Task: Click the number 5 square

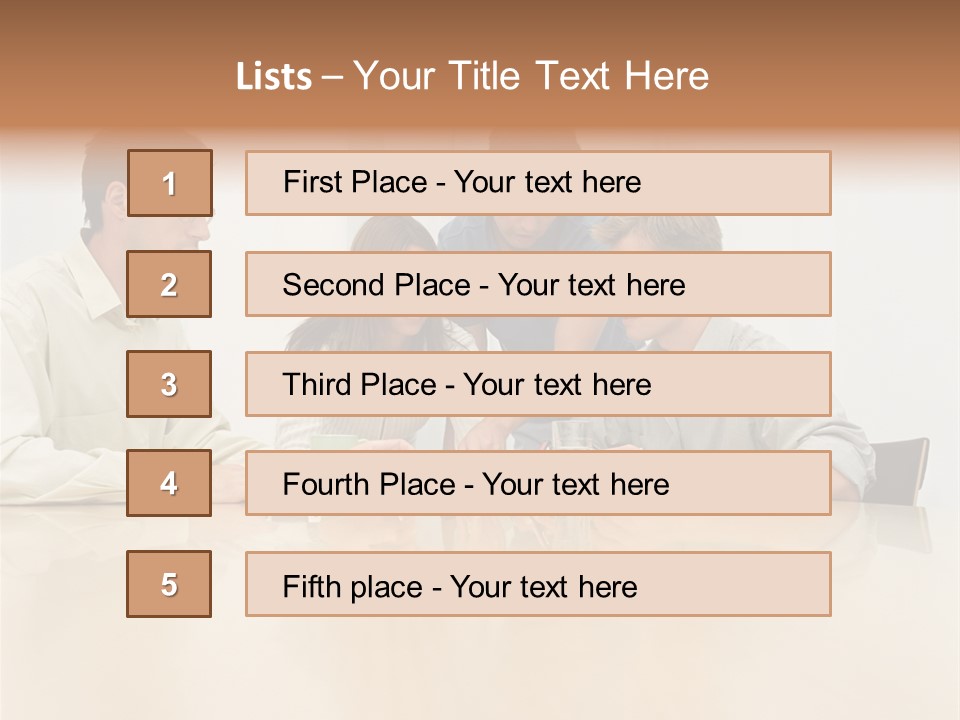Action: click(169, 584)
